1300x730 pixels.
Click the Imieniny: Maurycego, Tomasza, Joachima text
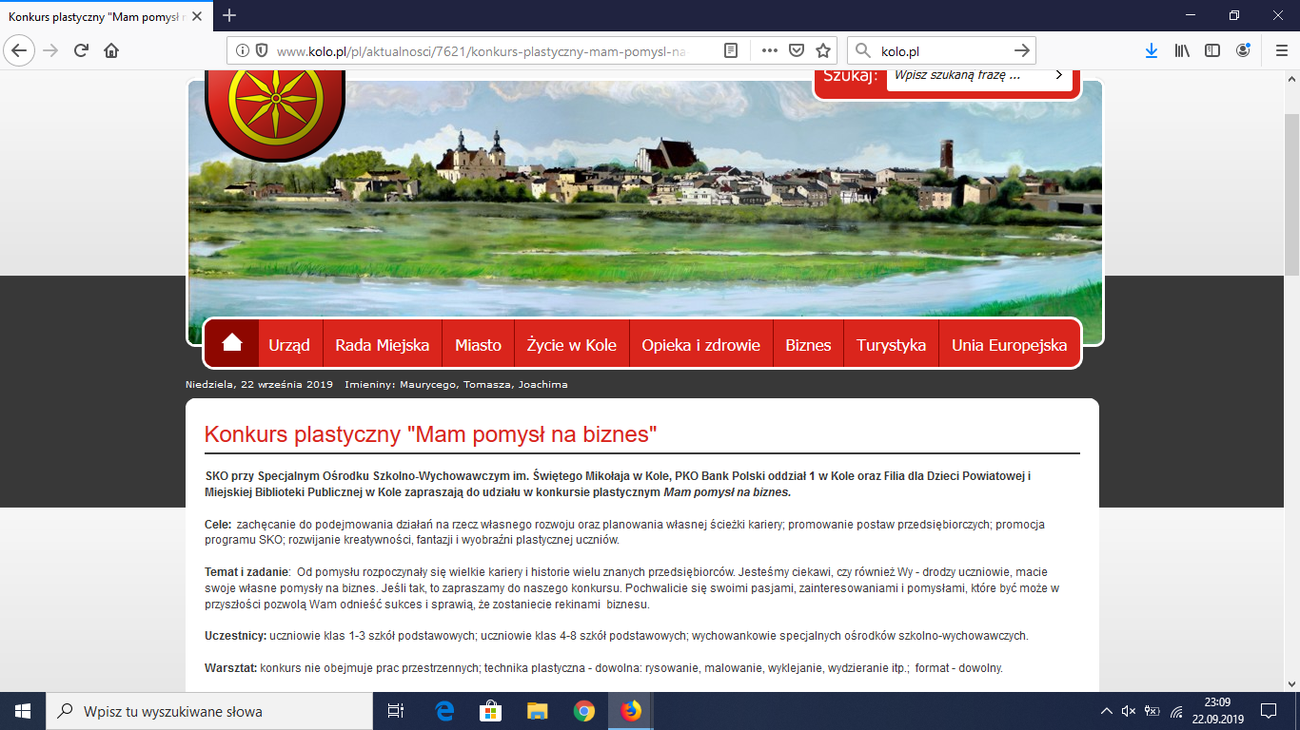(456, 384)
